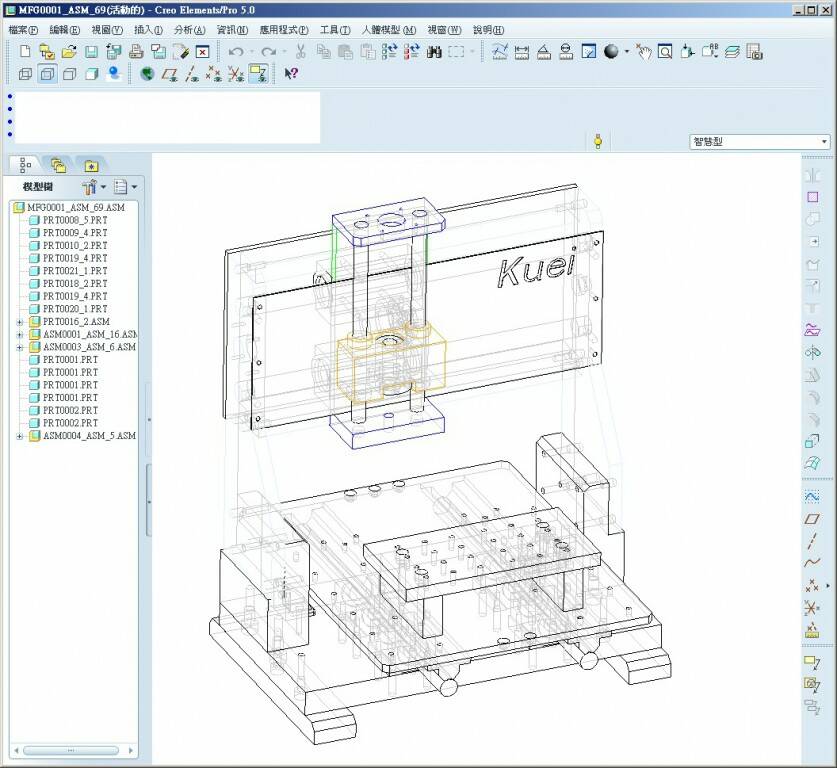Toggle datum axis display
837x768 pixels.
click(191, 73)
